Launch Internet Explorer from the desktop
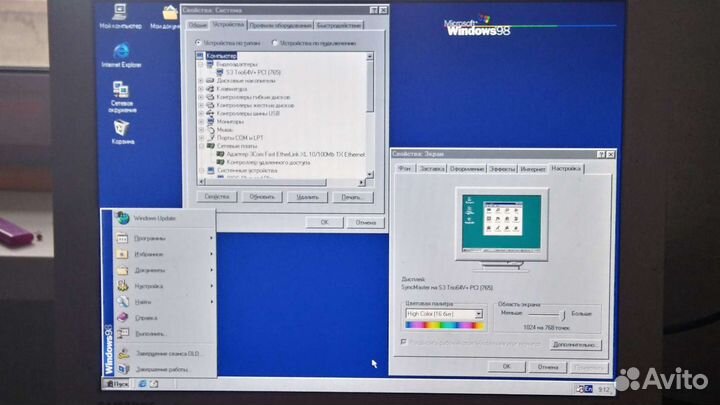 pyautogui.click(x=121, y=55)
